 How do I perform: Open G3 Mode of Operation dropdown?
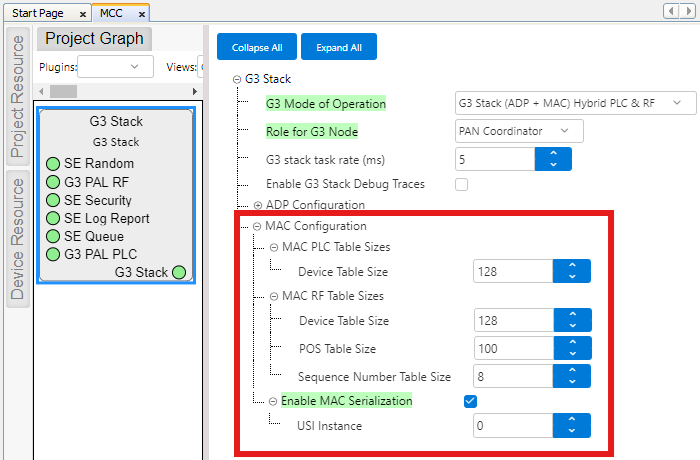pyautogui.click(x=568, y=103)
